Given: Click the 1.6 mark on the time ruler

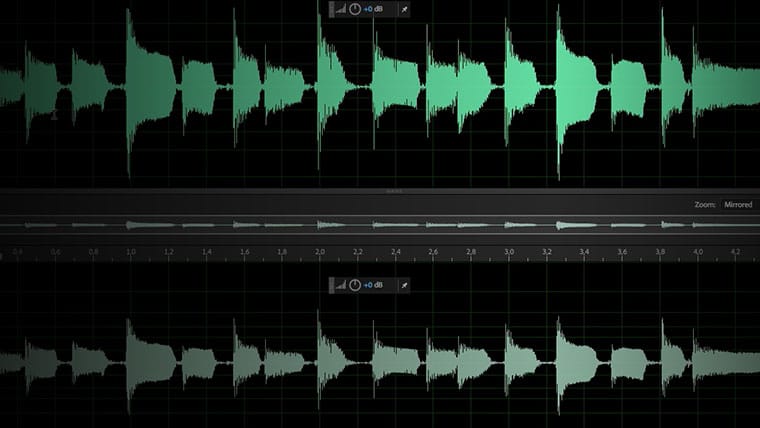Looking at the screenshot, I should click(244, 252).
